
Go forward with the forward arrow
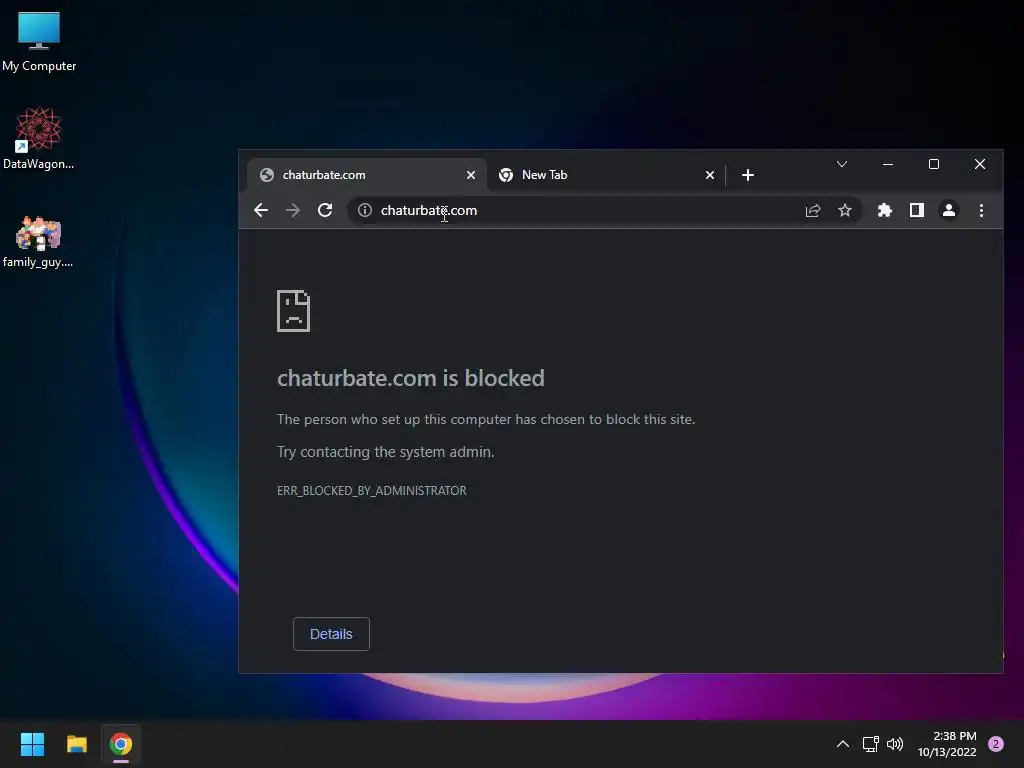(x=293, y=210)
